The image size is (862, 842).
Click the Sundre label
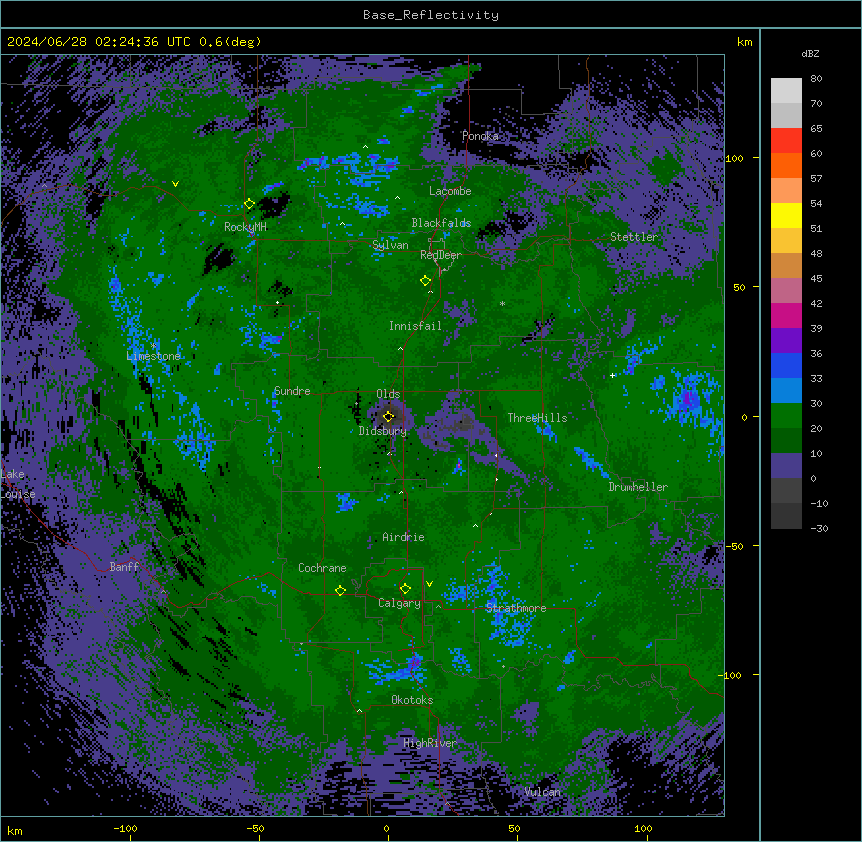tap(292, 391)
